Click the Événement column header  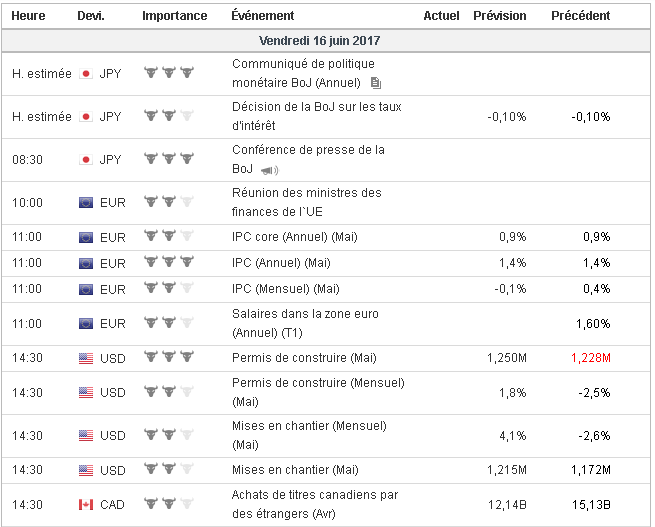[x=262, y=16]
